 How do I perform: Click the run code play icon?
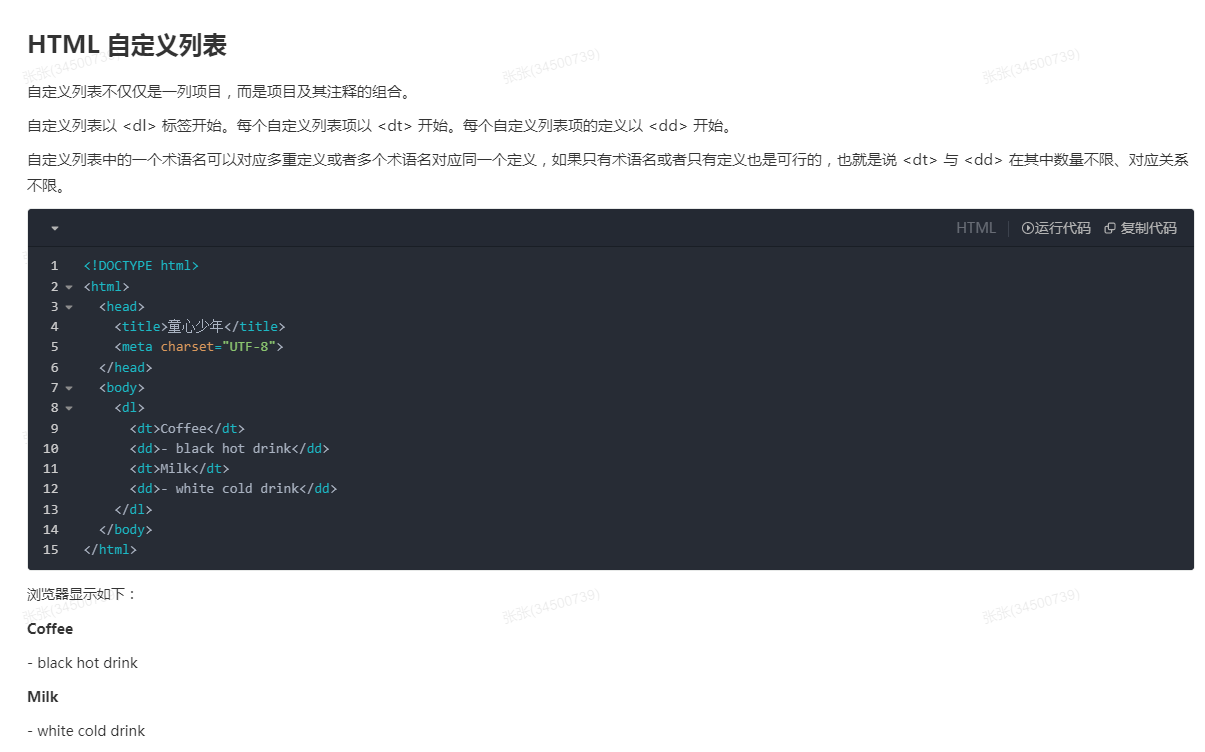[x=1027, y=228]
